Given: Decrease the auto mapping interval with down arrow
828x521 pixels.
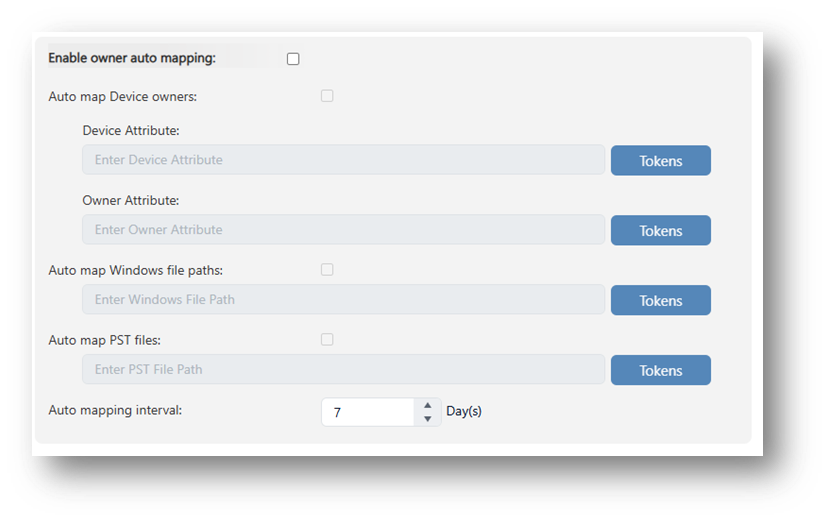Looking at the screenshot, I should coord(428,419).
